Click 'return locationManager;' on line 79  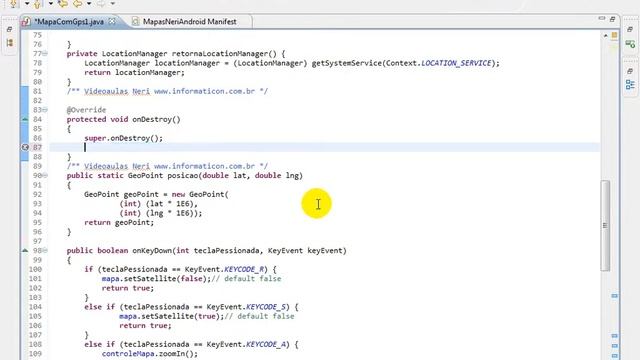point(134,73)
